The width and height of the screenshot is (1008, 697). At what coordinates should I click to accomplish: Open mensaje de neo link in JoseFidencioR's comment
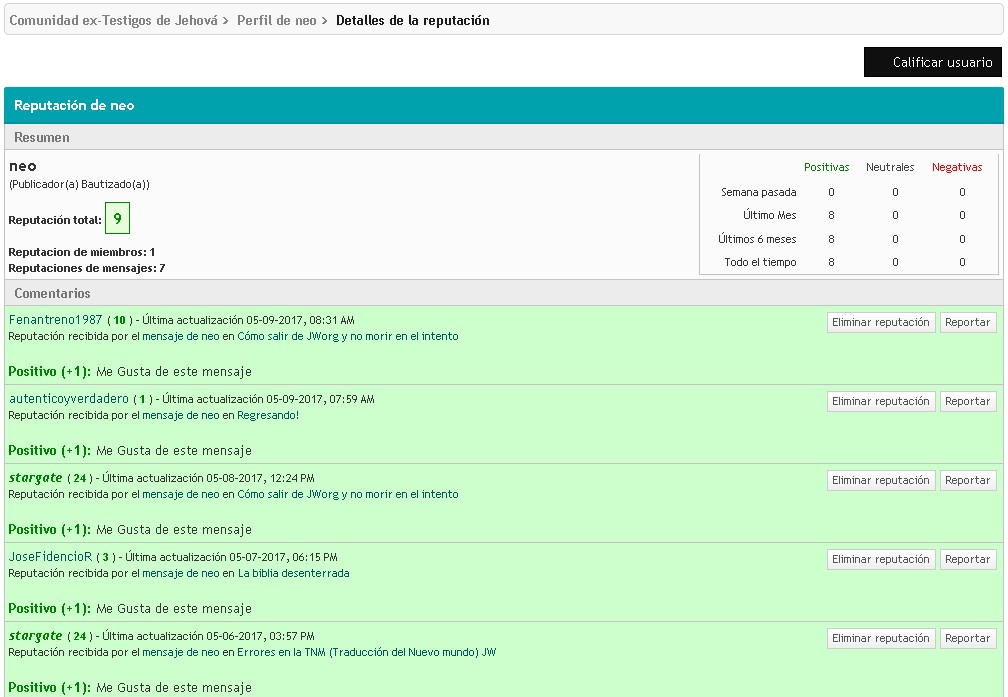point(180,574)
